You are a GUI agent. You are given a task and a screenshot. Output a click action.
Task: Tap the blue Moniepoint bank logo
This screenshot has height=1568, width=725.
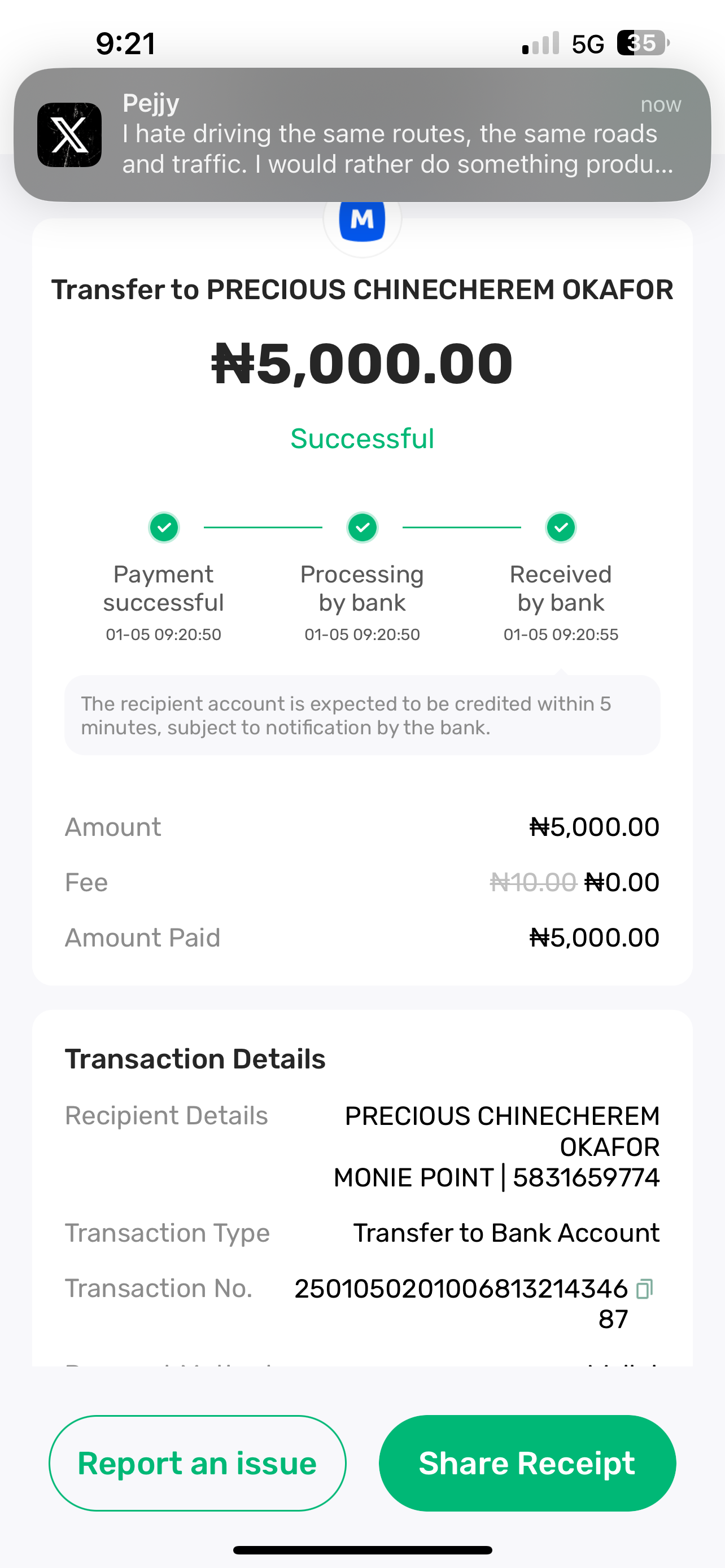(362, 220)
